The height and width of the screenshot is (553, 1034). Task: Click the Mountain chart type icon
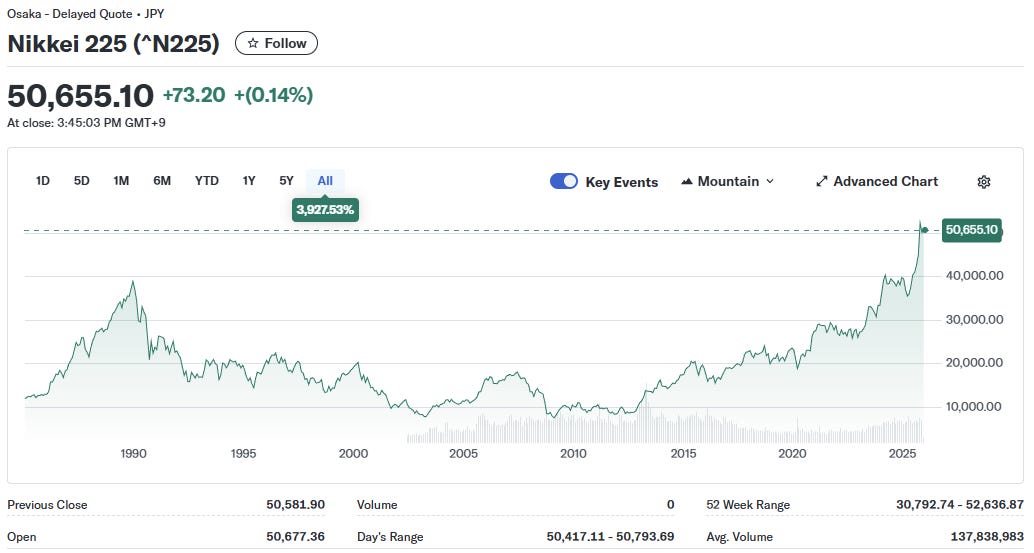point(686,181)
